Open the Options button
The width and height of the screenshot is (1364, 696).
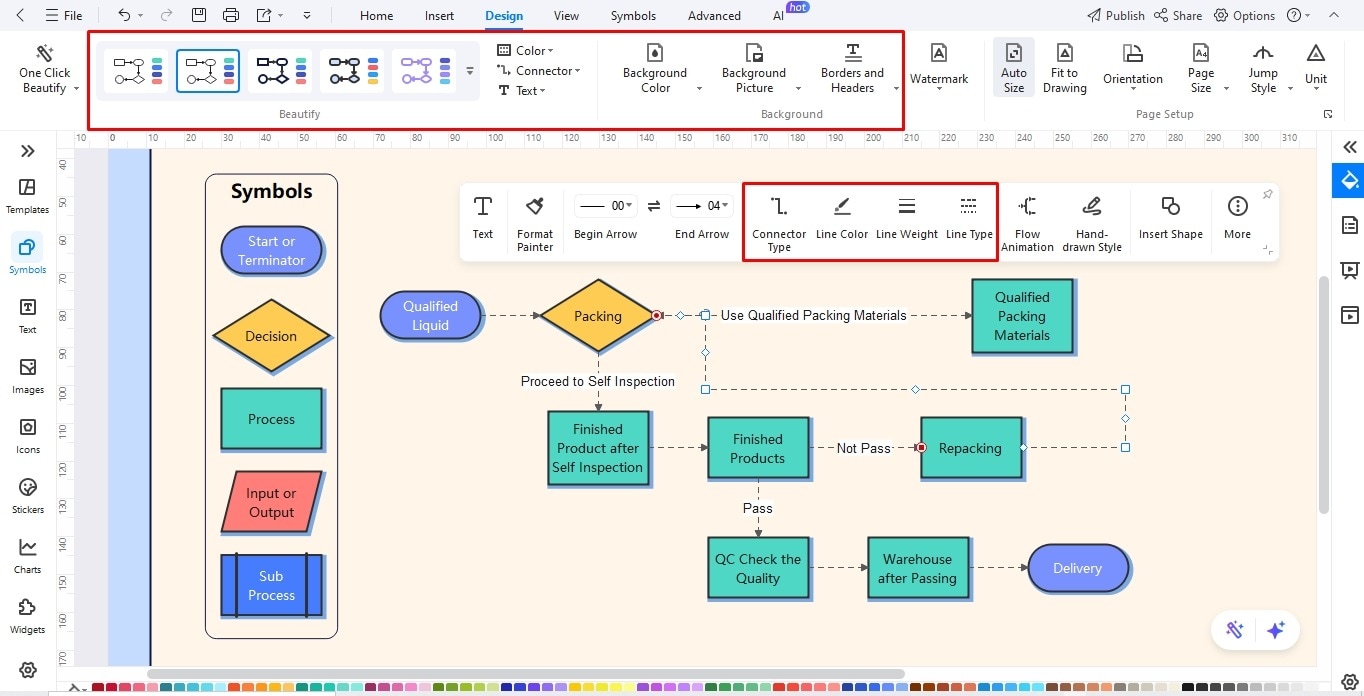point(1244,15)
